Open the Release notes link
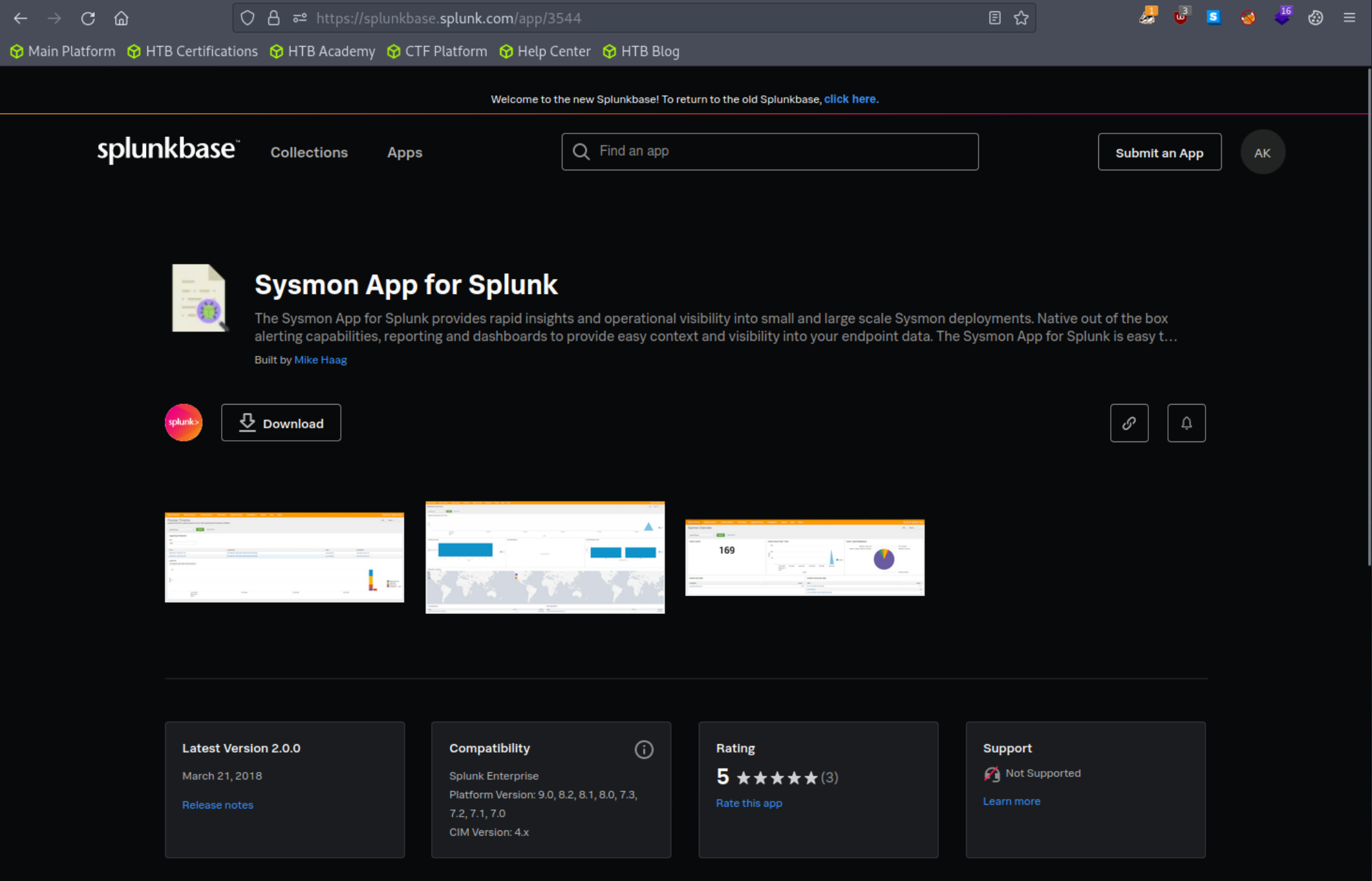The image size is (1372, 881). pos(217,804)
